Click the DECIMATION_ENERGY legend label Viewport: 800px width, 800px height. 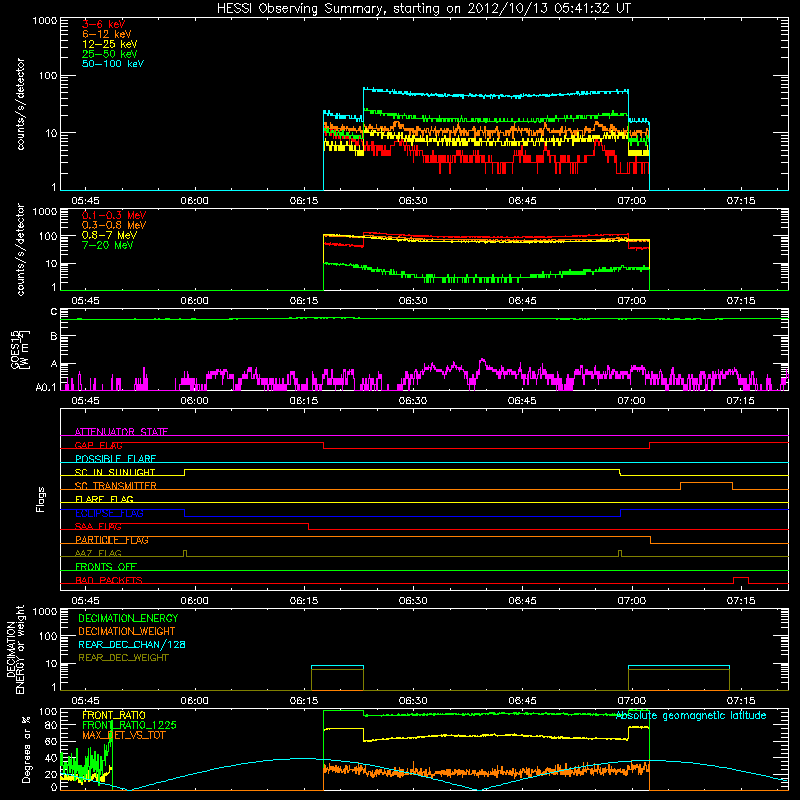[128, 618]
